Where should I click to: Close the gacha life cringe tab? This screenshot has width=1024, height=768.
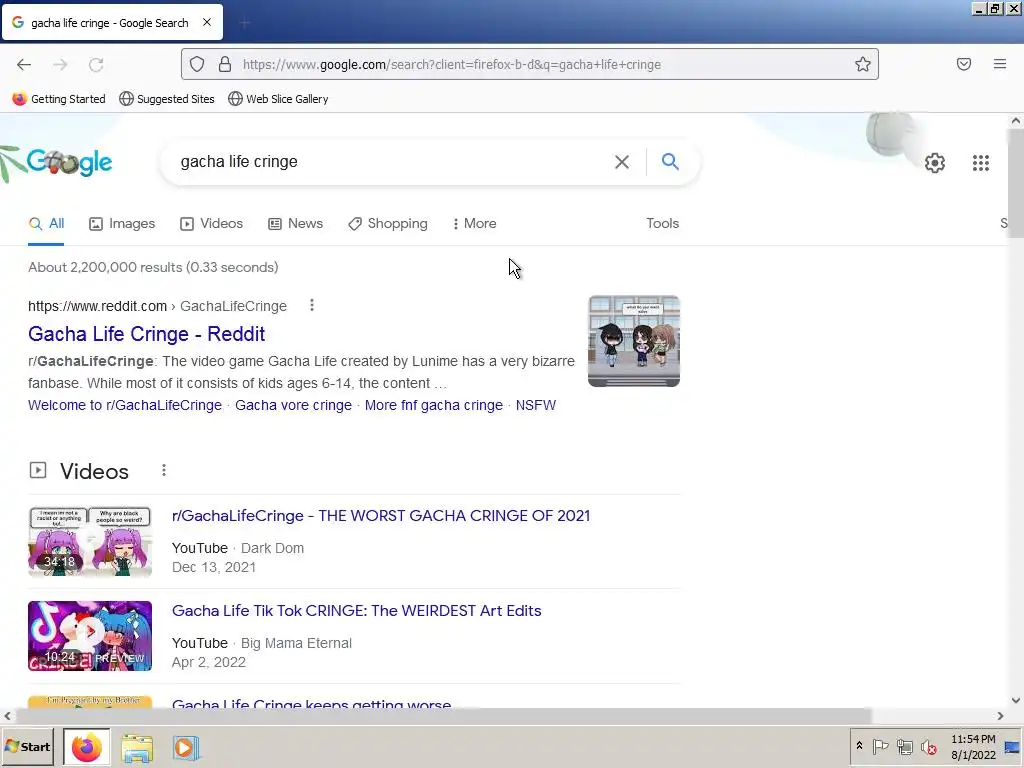pyautogui.click(x=207, y=22)
